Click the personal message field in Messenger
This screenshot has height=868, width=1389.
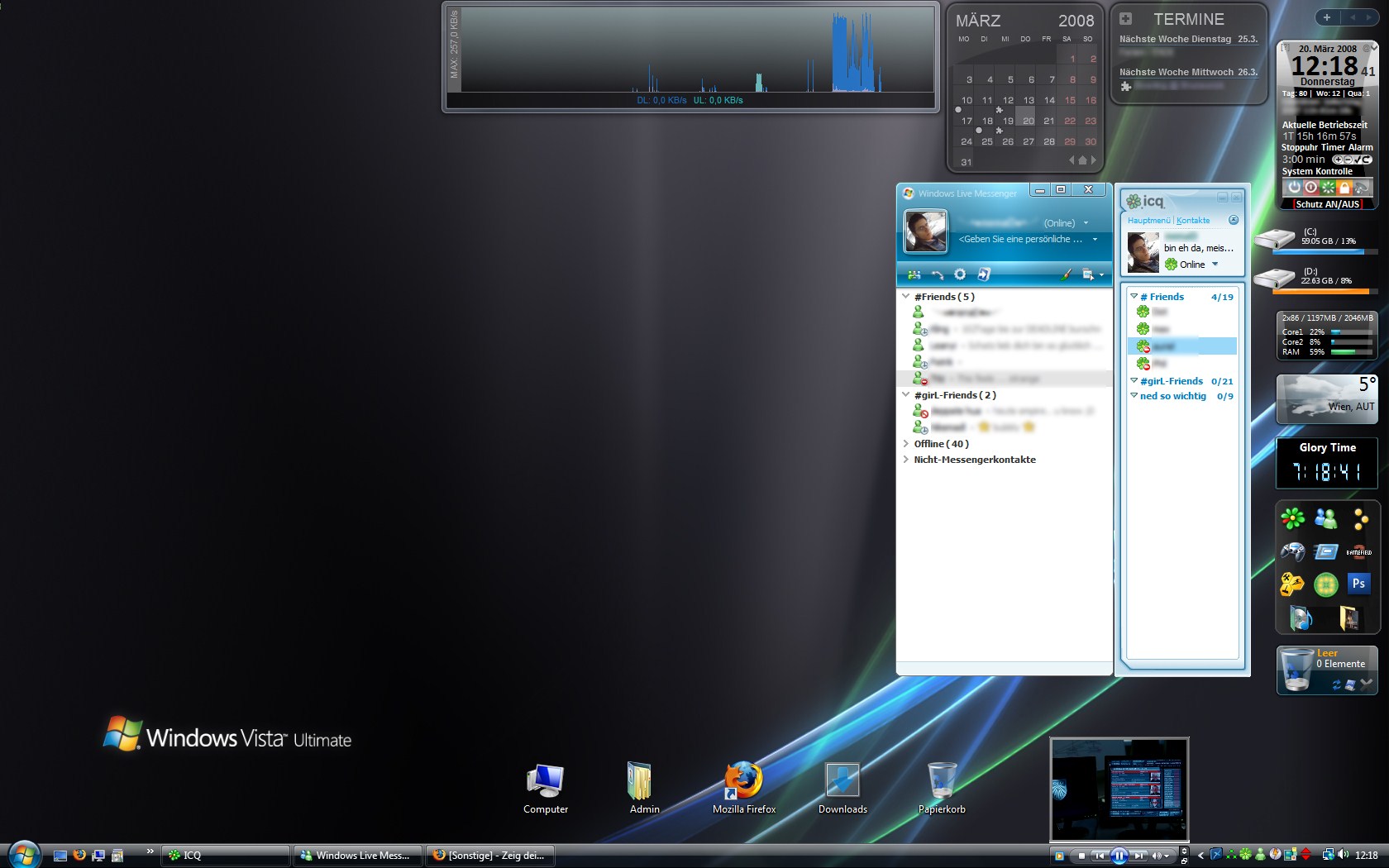click(1021, 239)
